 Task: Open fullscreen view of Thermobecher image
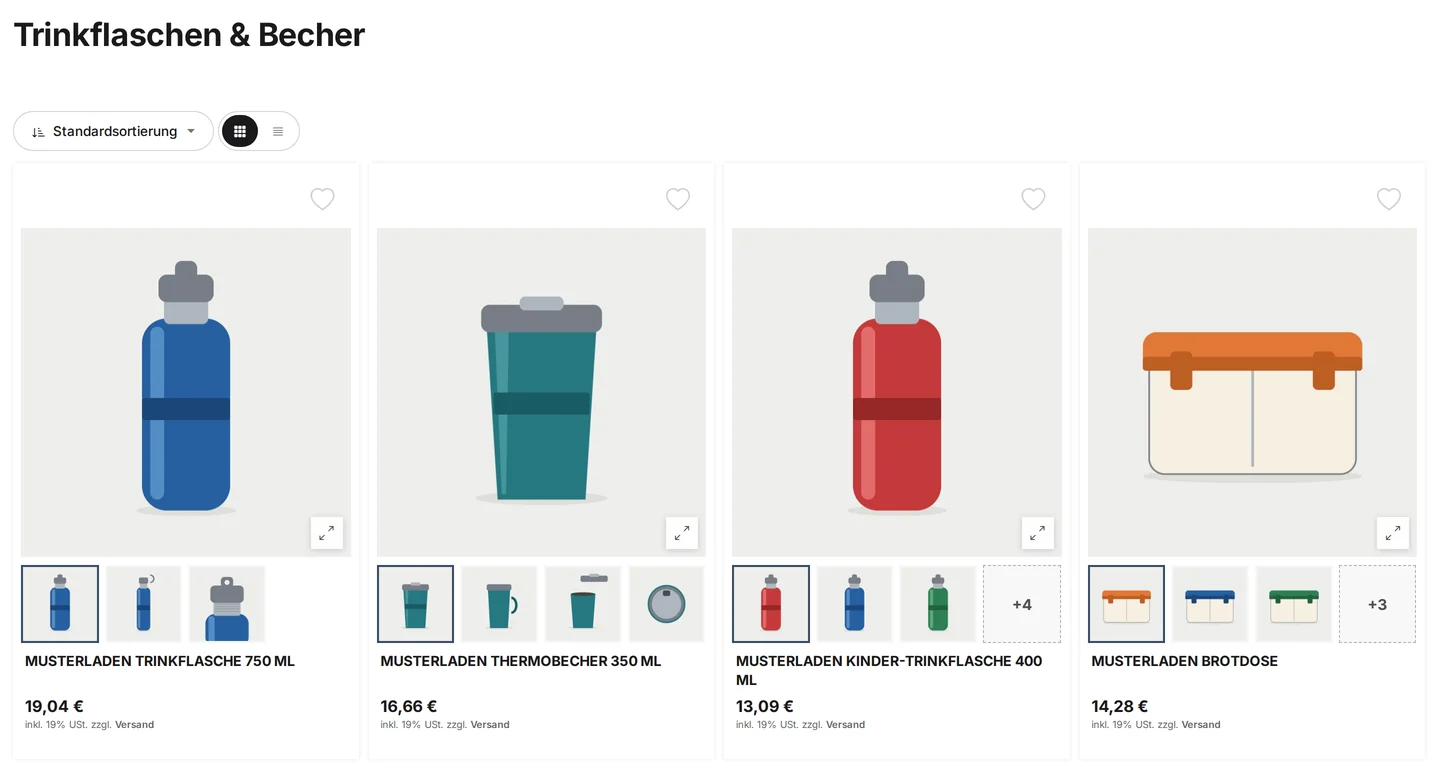[682, 533]
